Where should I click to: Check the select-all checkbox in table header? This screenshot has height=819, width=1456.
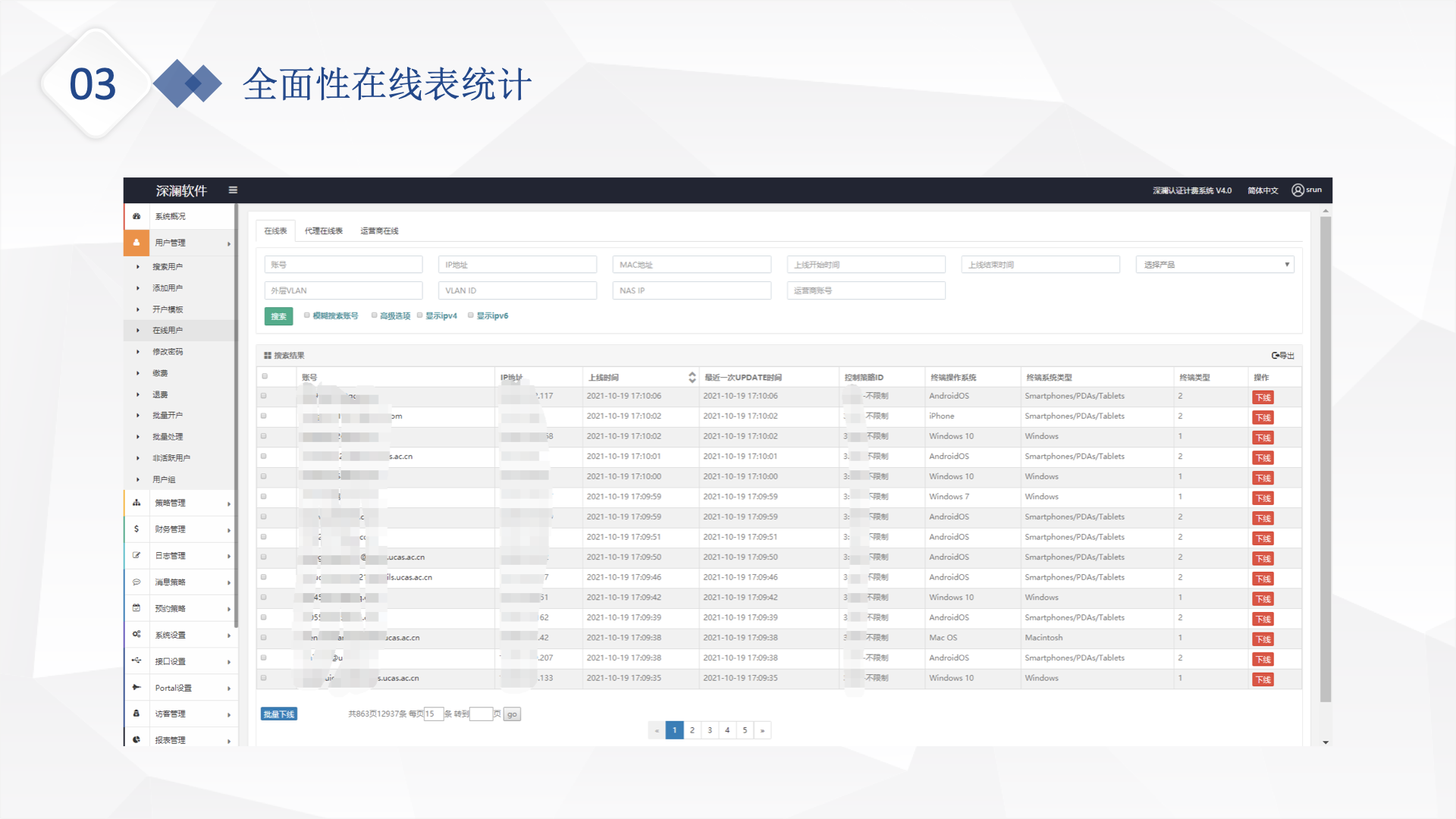point(265,376)
